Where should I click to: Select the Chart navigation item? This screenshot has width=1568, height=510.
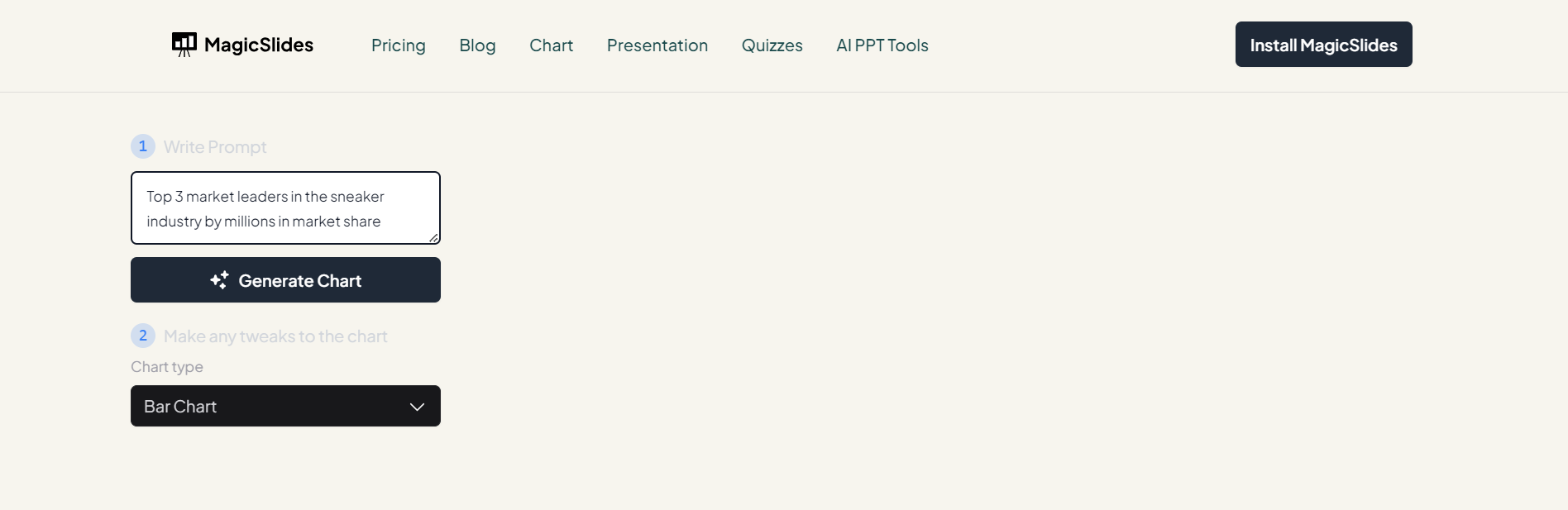click(551, 45)
